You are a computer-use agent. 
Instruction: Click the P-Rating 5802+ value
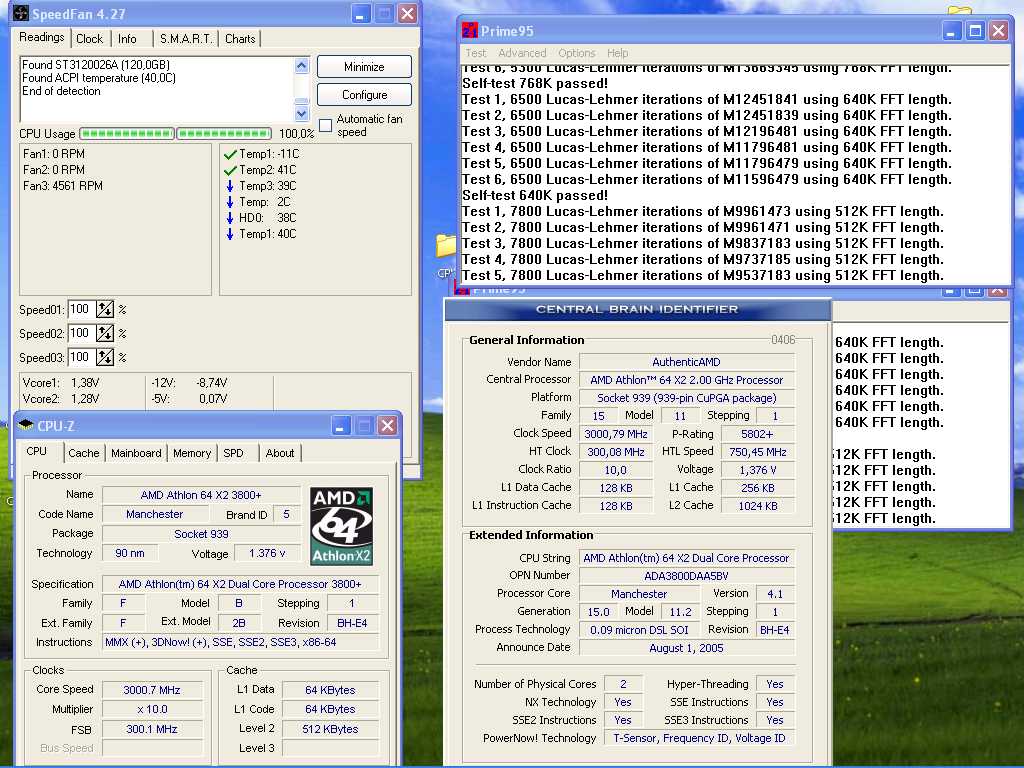(758, 434)
